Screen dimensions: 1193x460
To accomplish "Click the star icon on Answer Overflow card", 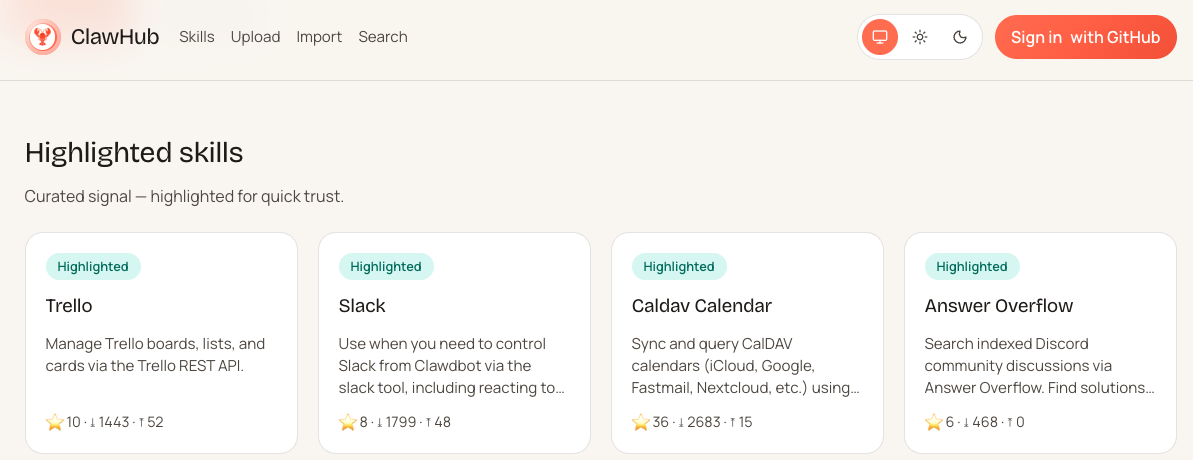I will (x=934, y=422).
